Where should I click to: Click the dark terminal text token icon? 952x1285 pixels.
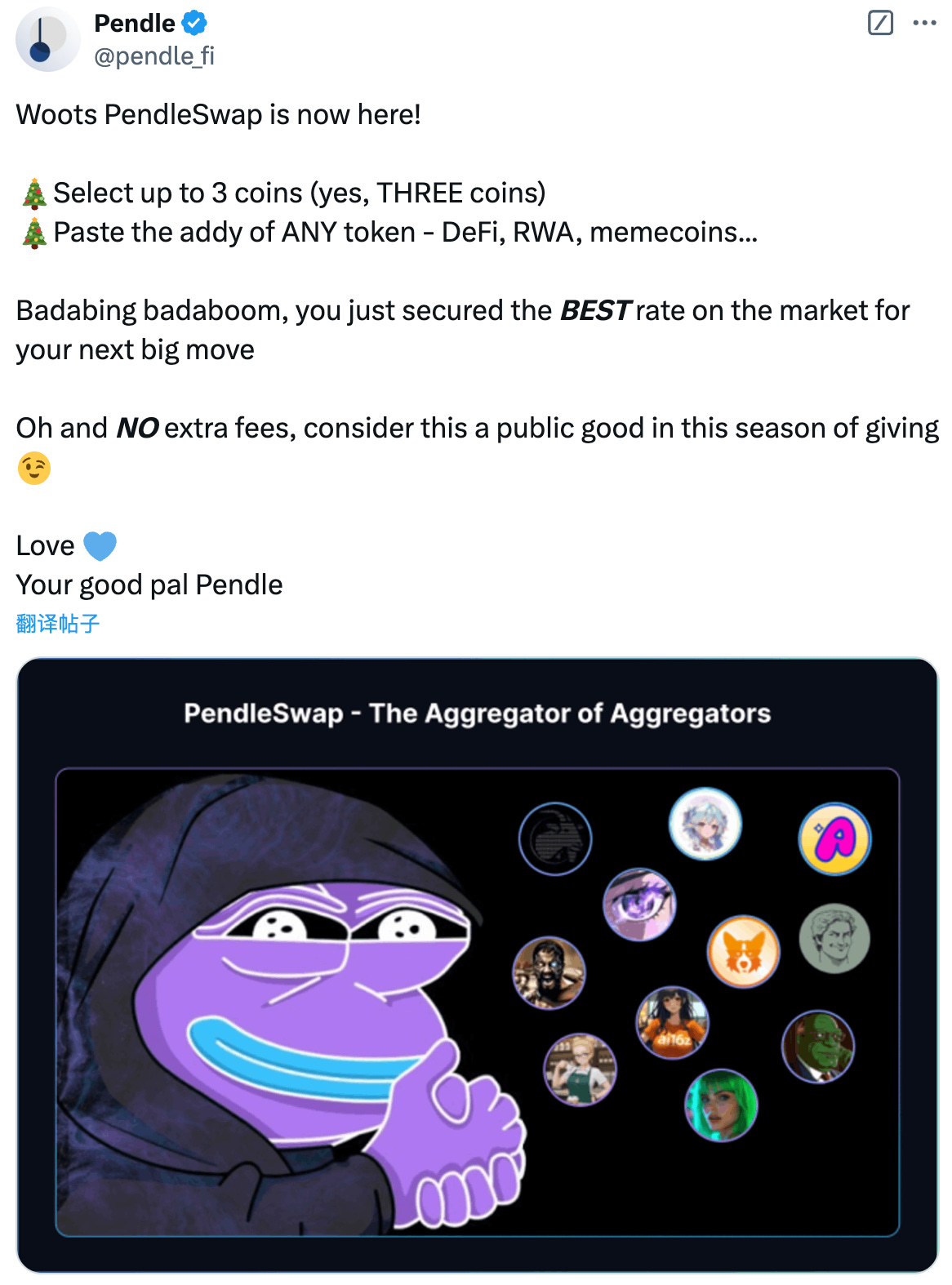(x=555, y=838)
